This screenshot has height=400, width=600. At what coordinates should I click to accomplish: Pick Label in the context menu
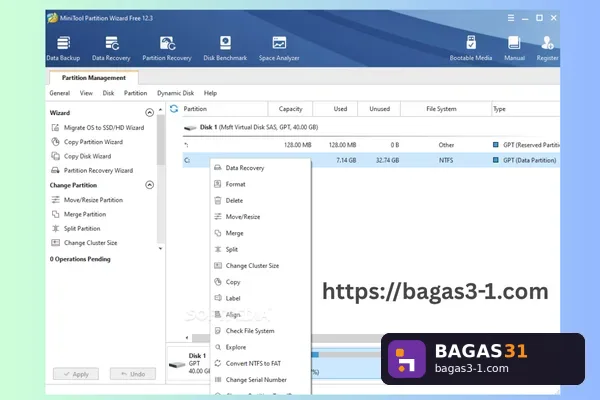pos(260,298)
